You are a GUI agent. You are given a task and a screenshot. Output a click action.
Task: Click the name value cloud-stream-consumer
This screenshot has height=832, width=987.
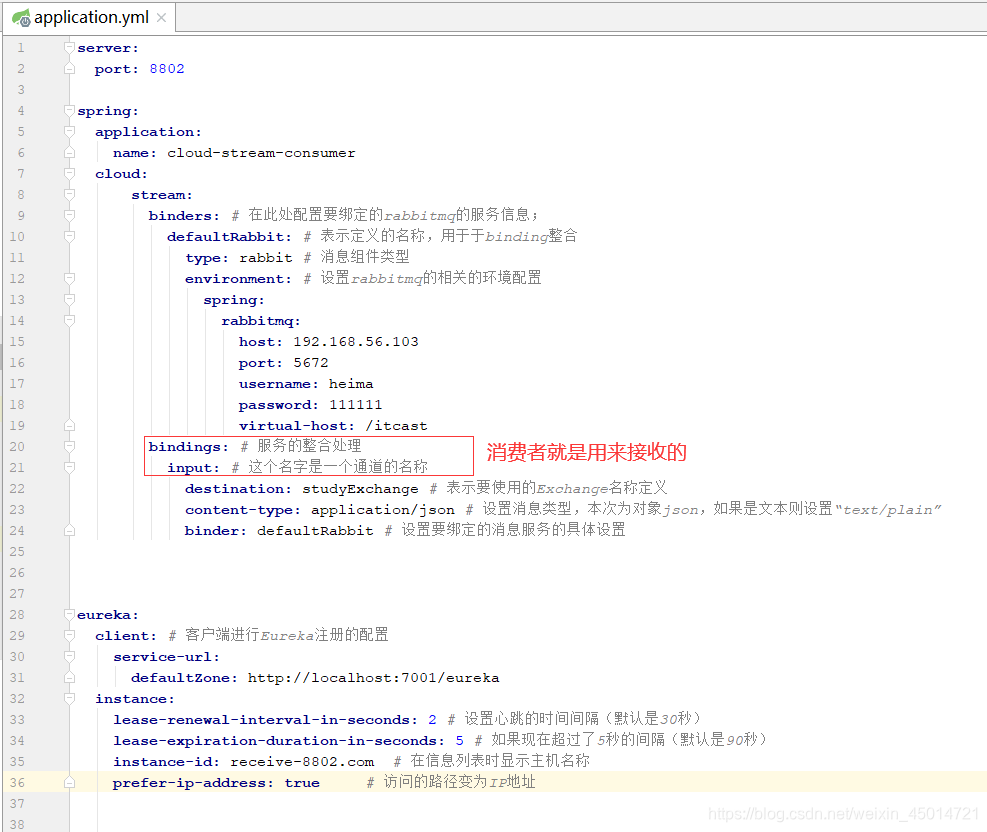[261, 153]
